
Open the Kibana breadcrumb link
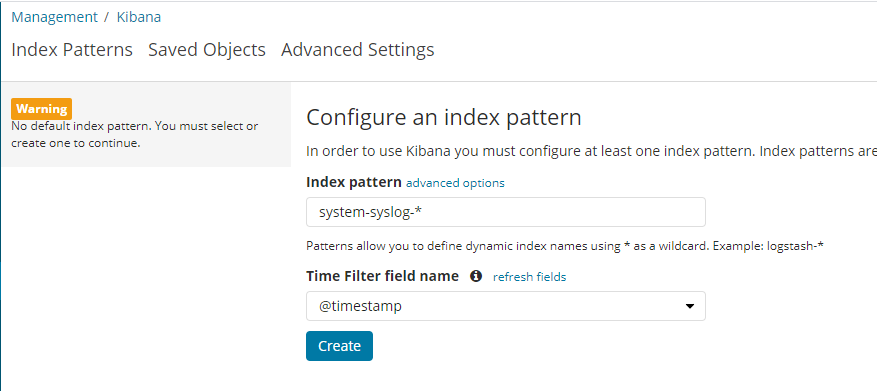point(139,17)
